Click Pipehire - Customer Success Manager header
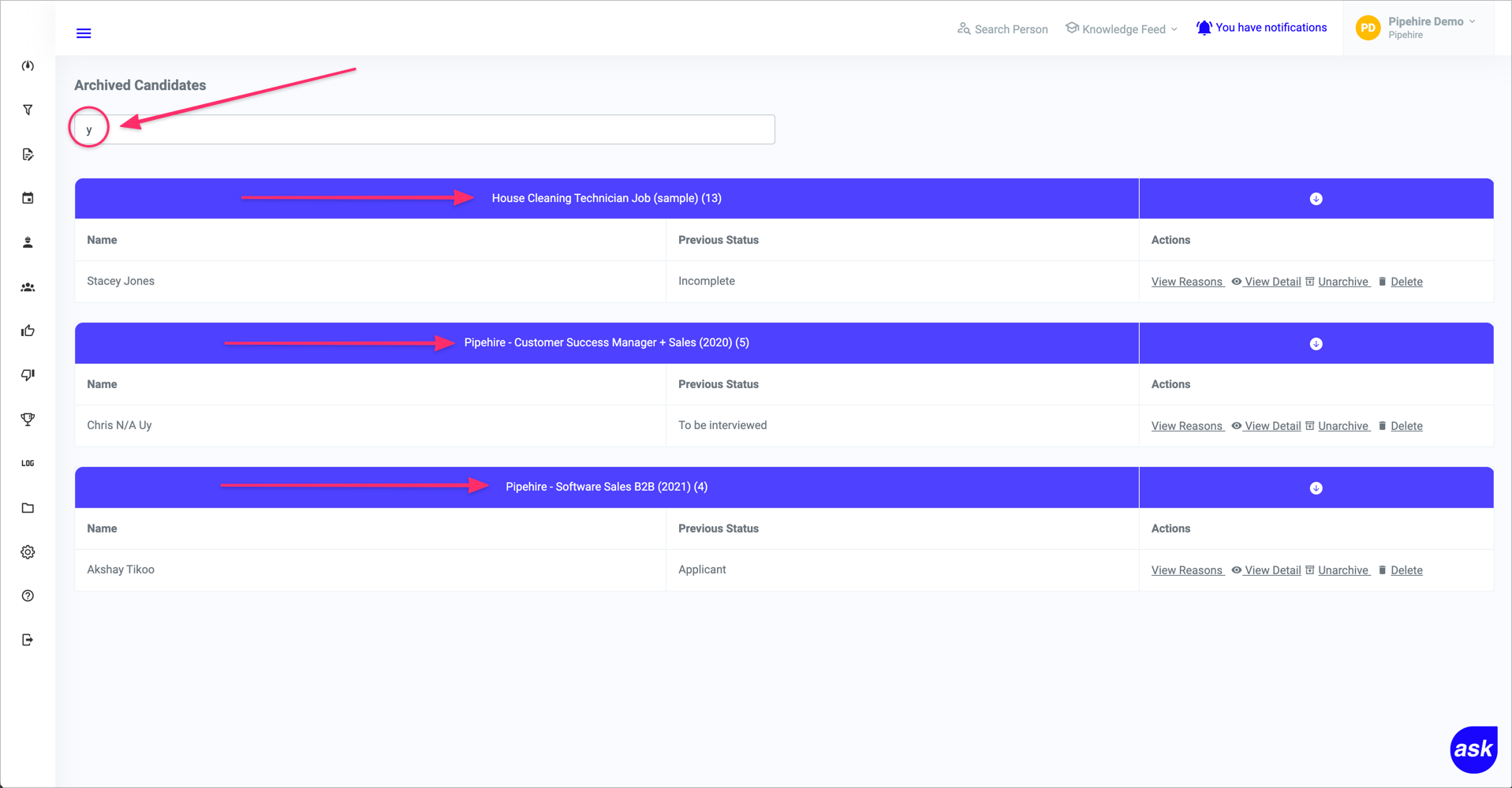Screen dimensions: 1512x788 [607, 342]
